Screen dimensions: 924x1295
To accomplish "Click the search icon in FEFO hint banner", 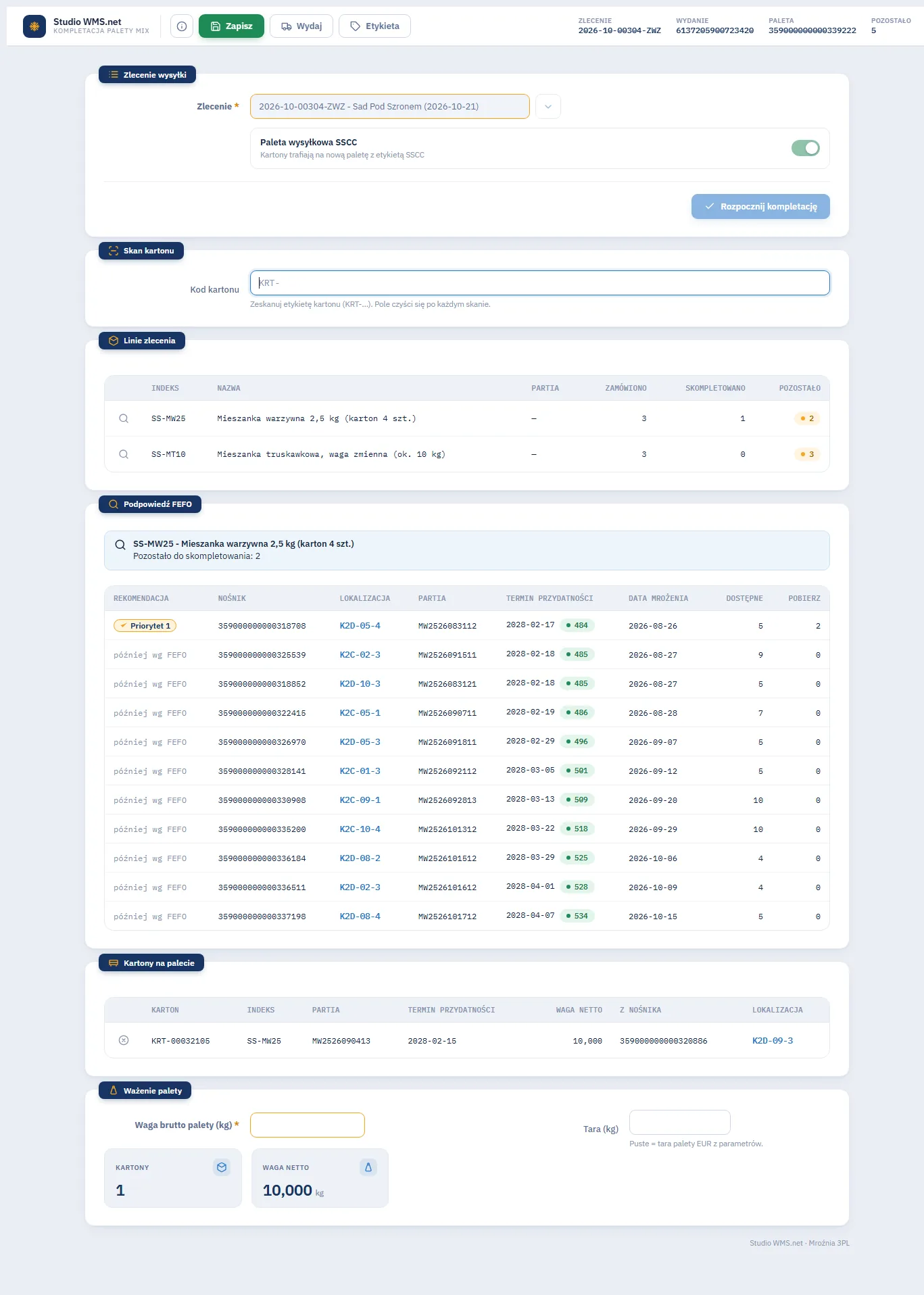I will [120, 545].
